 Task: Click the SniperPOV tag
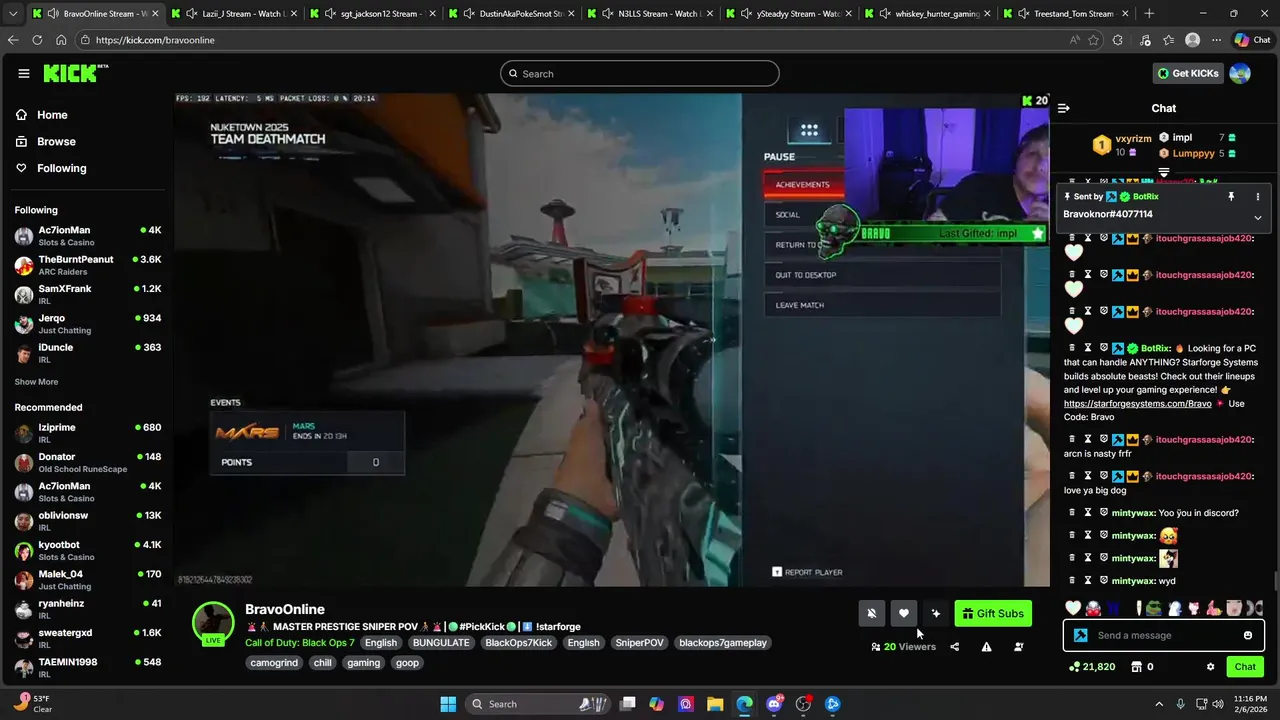[639, 643]
